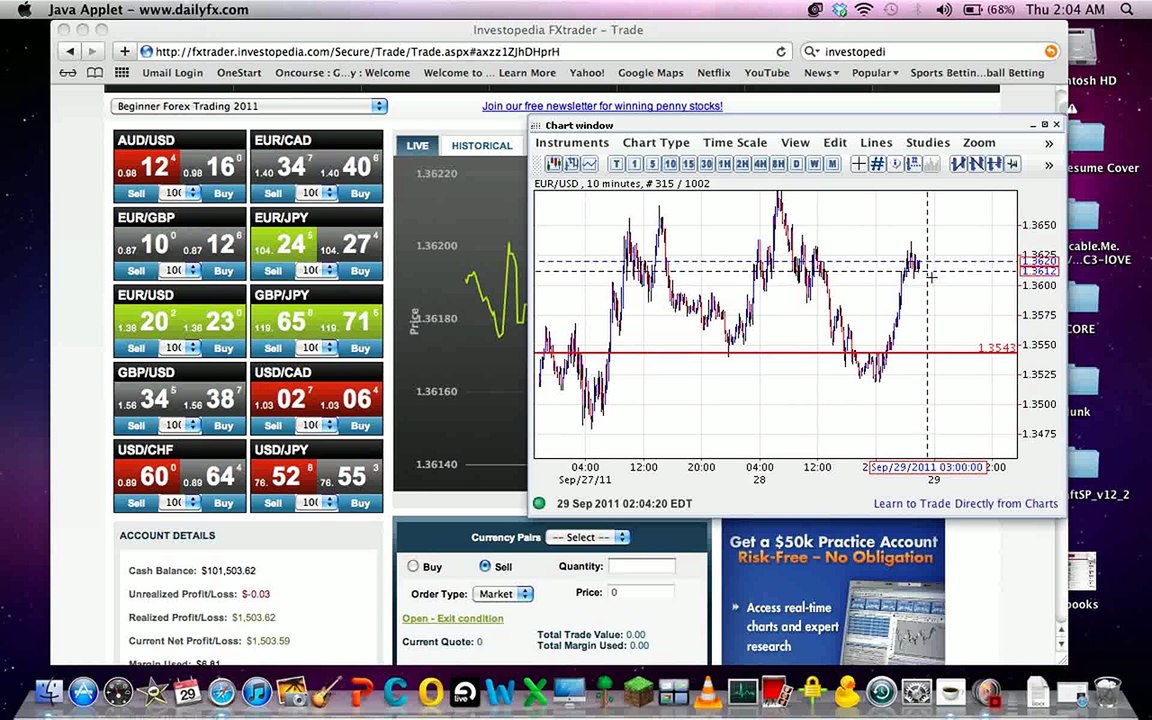Click Buy on the AUD/USD tile
The height and width of the screenshot is (720, 1152).
point(223,193)
